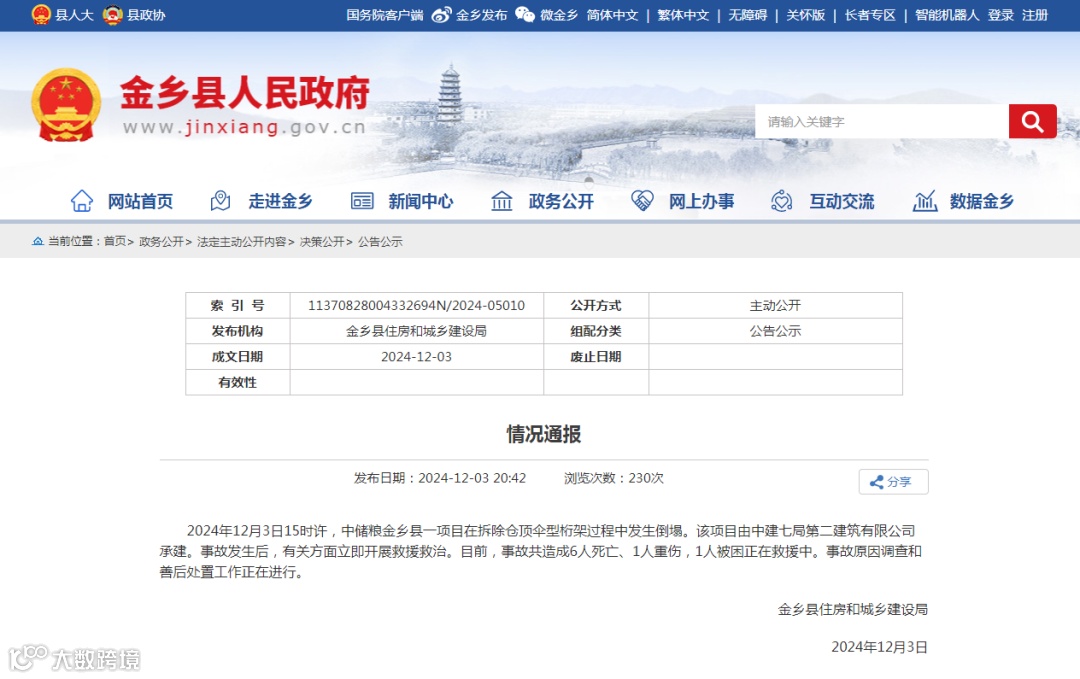
Task: Click 2024-12-03 date cell in table
Action: click(x=417, y=357)
